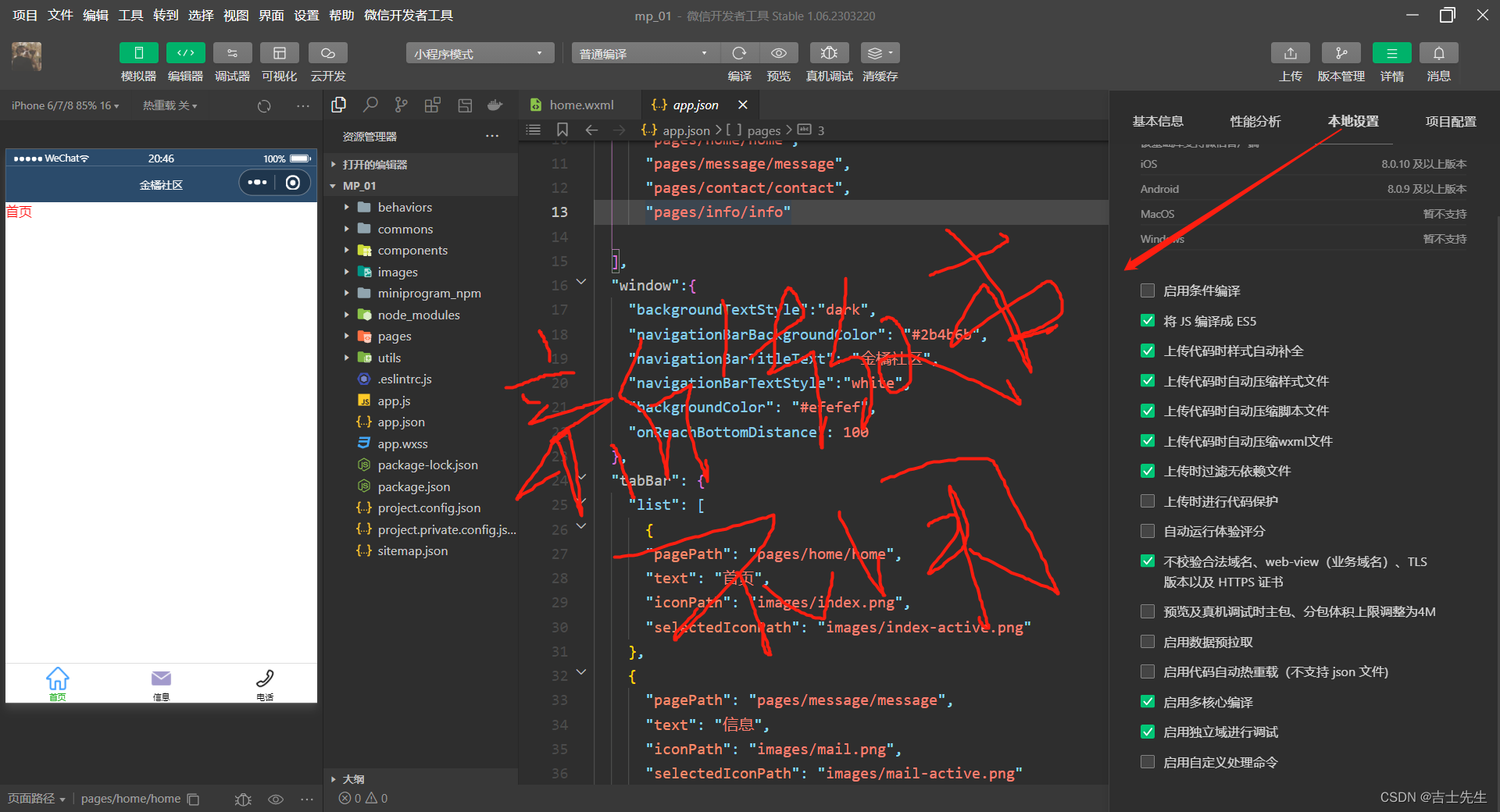Screen dimensions: 1500x812
Task: Uncheck 将 JS 编译成 ES5
Action: click(1148, 320)
